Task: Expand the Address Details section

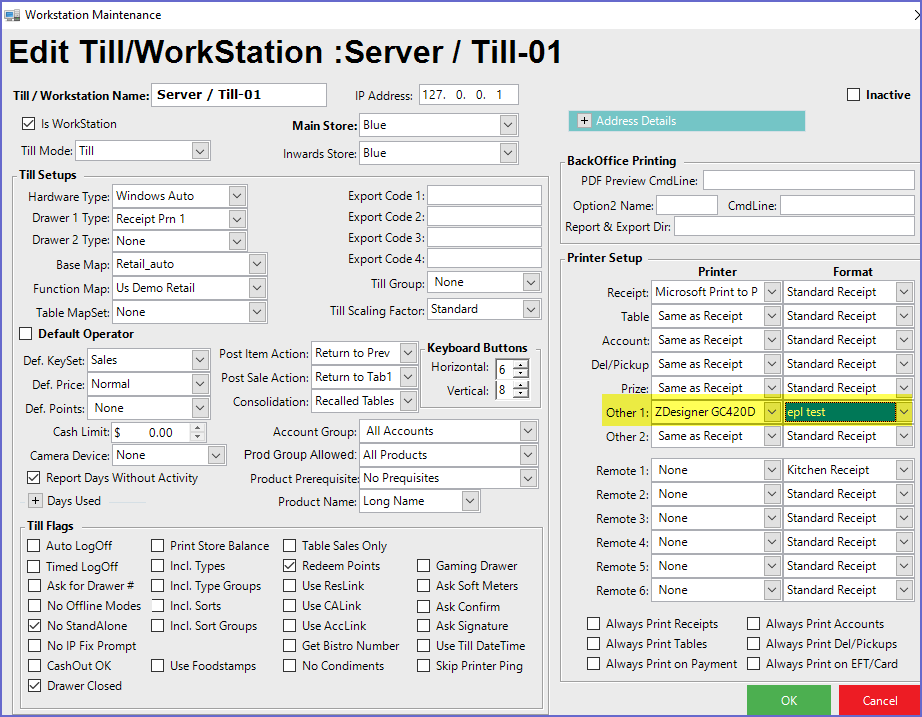Action: [584, 121]
